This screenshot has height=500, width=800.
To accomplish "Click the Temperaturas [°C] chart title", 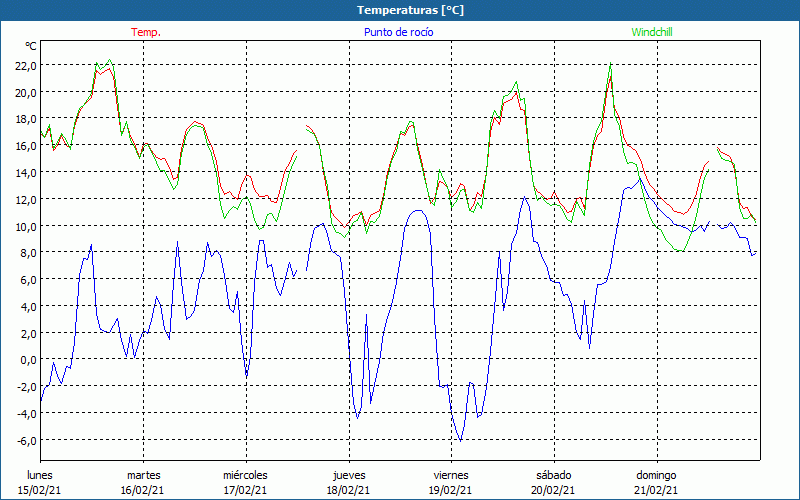I will click(x=410, y=10).
